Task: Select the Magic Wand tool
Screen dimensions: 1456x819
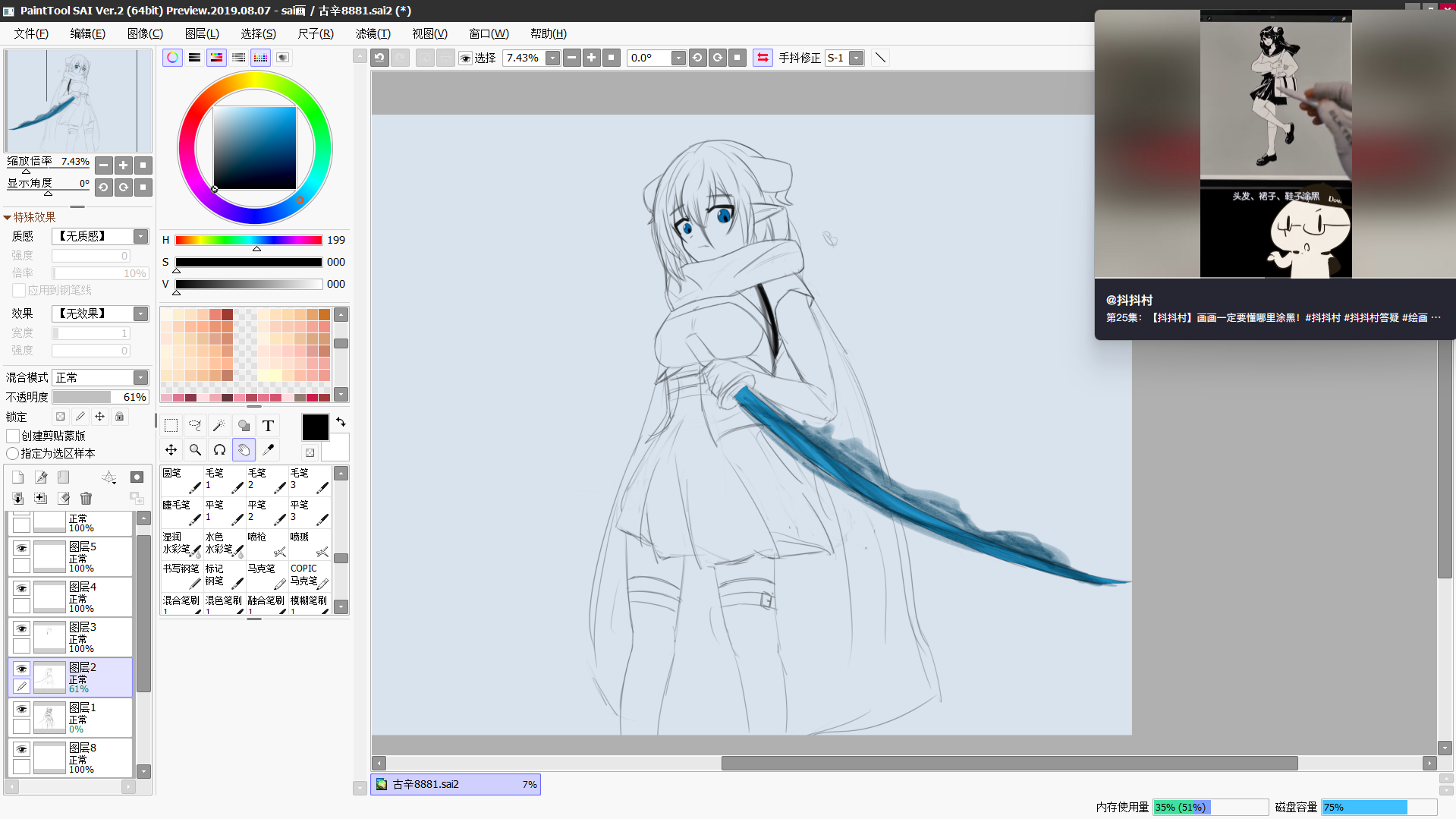Action: click(219, 426)
